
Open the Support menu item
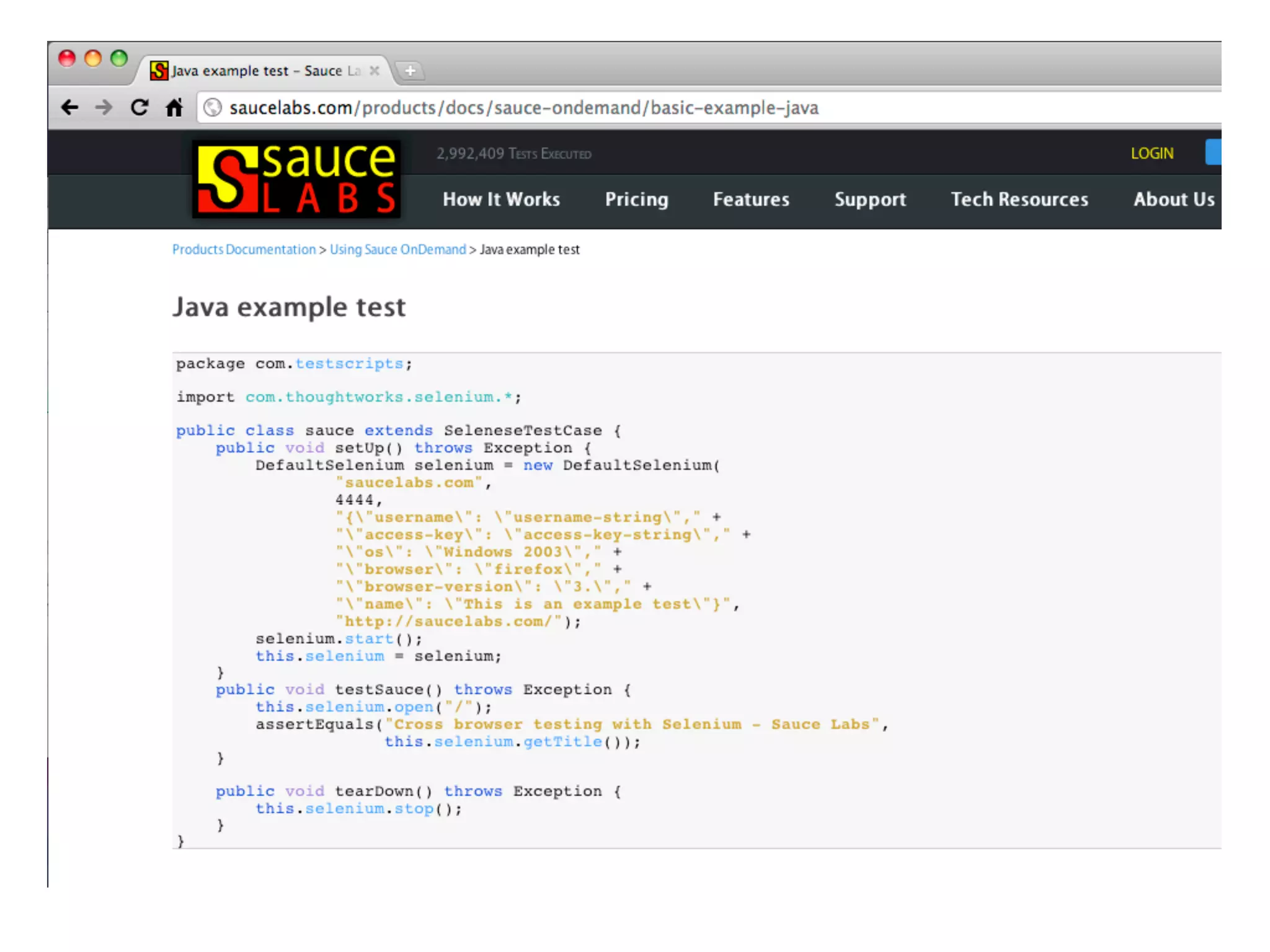pos(870,200)
